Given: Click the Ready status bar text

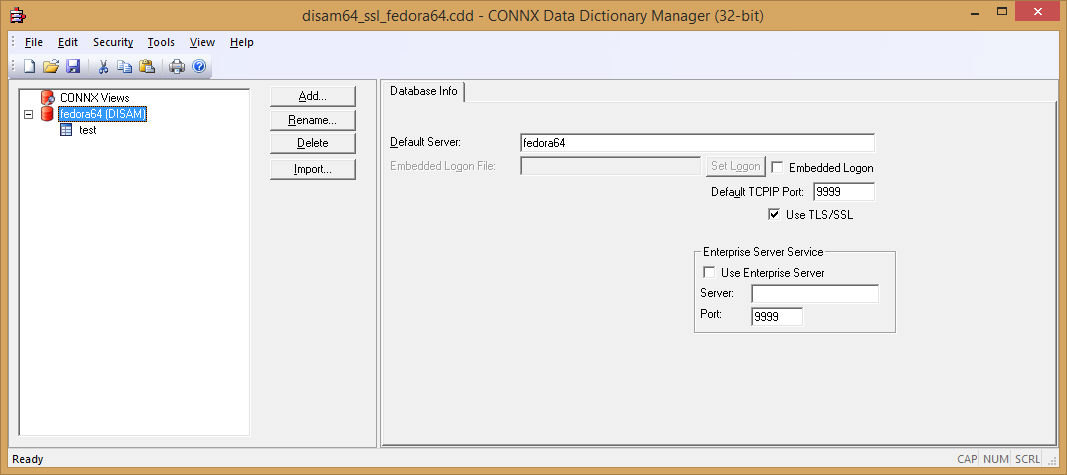Looking at the screenshot, I should 28,459.
